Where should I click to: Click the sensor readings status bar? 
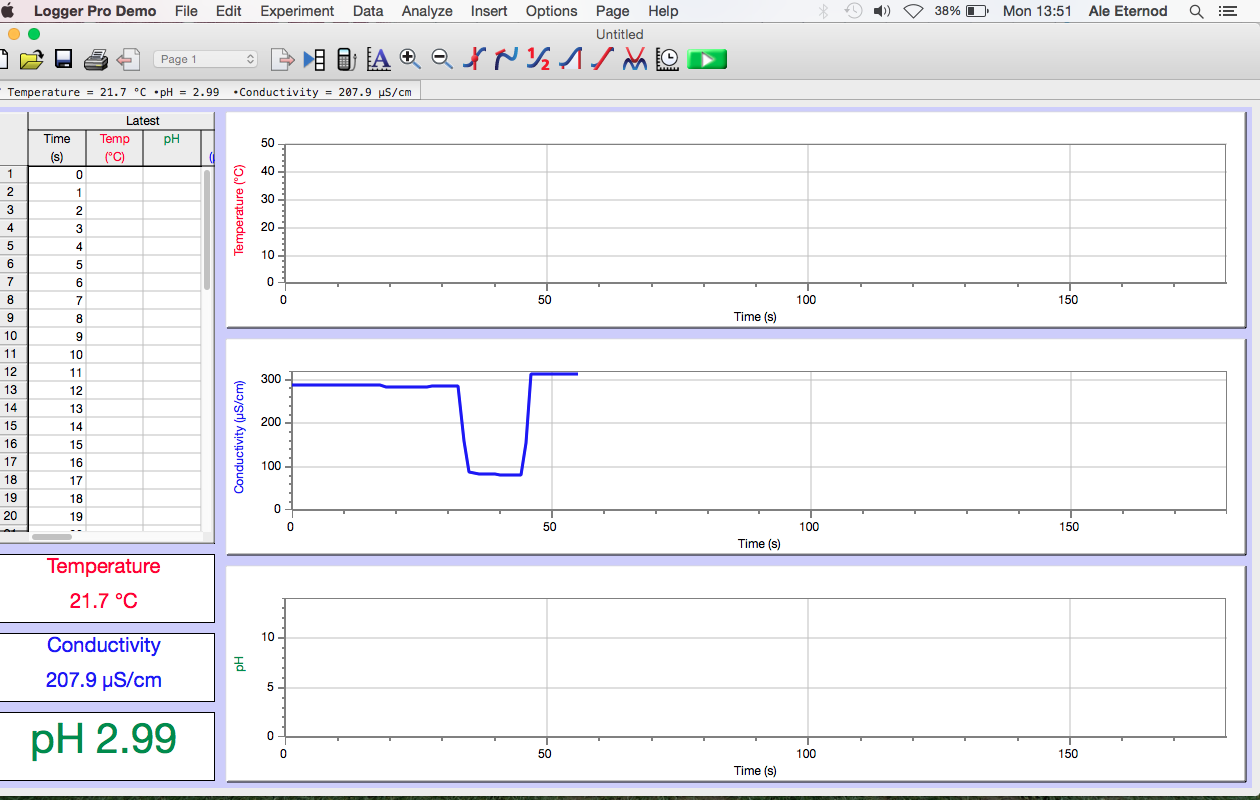tap(210, 91)
